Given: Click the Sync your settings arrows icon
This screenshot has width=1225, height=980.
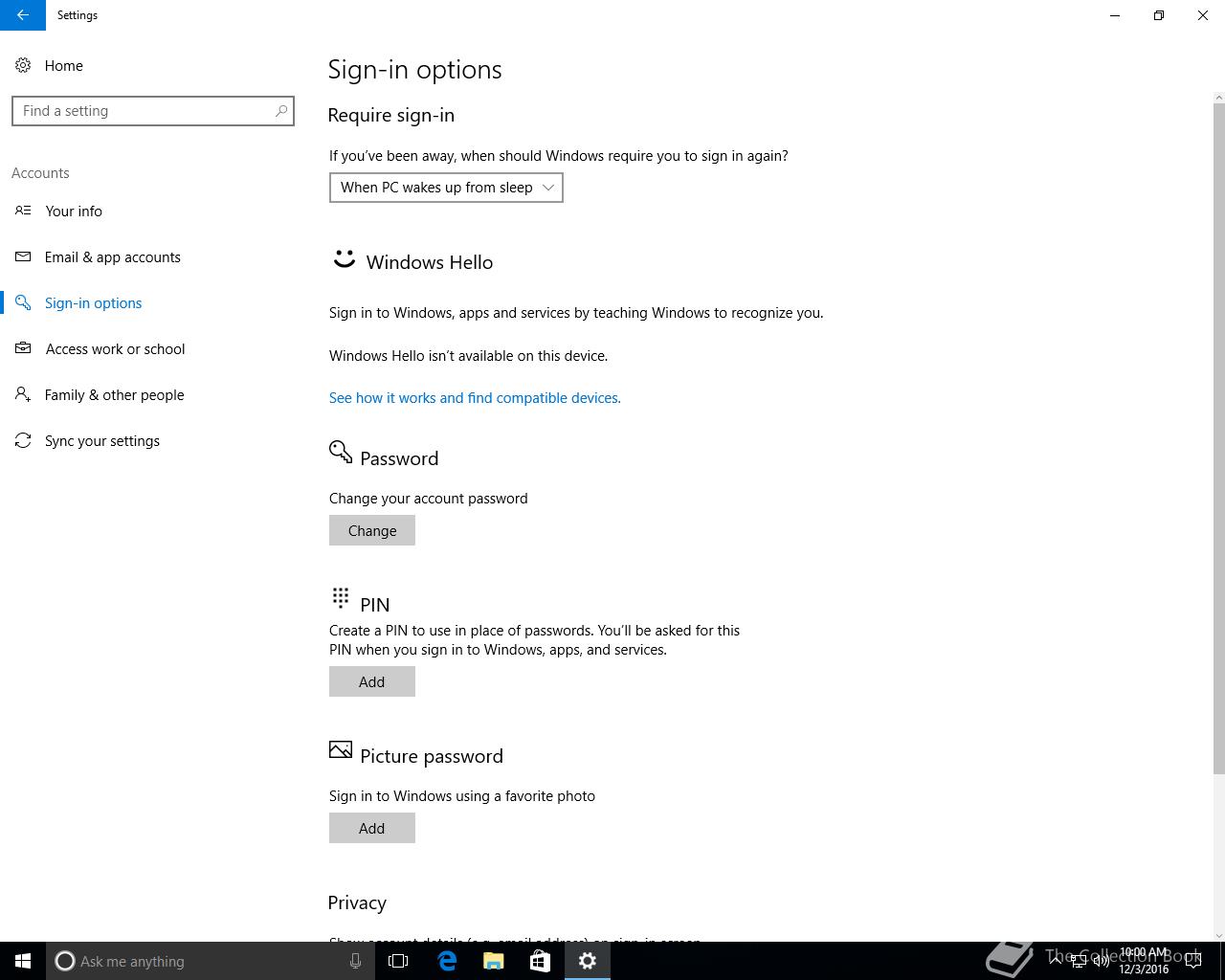Looking at the screenshot, I should (x=23, y=440).
